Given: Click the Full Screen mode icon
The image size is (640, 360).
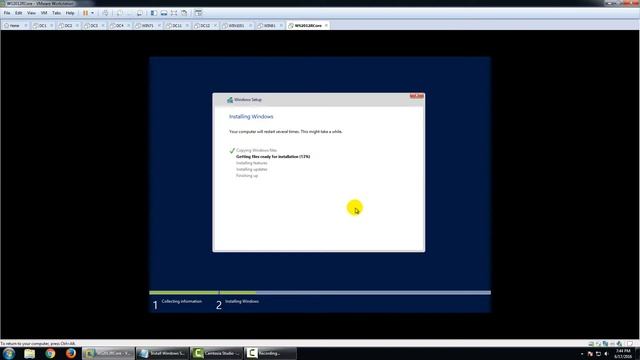Looking at the screenshot, I should [x=174, y=13].
